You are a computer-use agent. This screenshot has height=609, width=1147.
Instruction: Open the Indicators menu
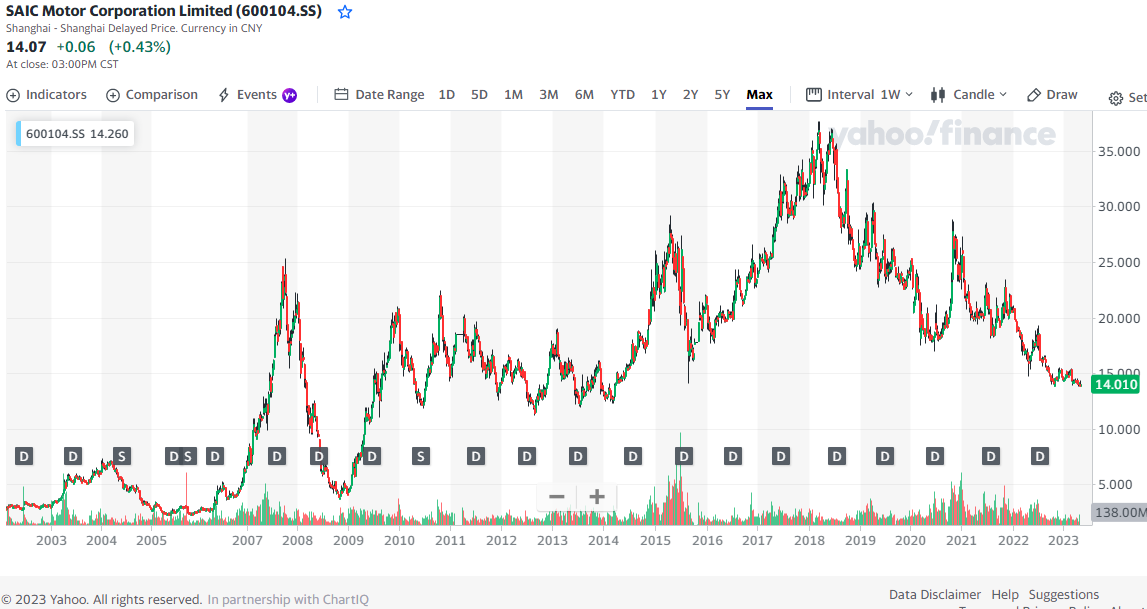pyautogui.click(x=46, y=94)
